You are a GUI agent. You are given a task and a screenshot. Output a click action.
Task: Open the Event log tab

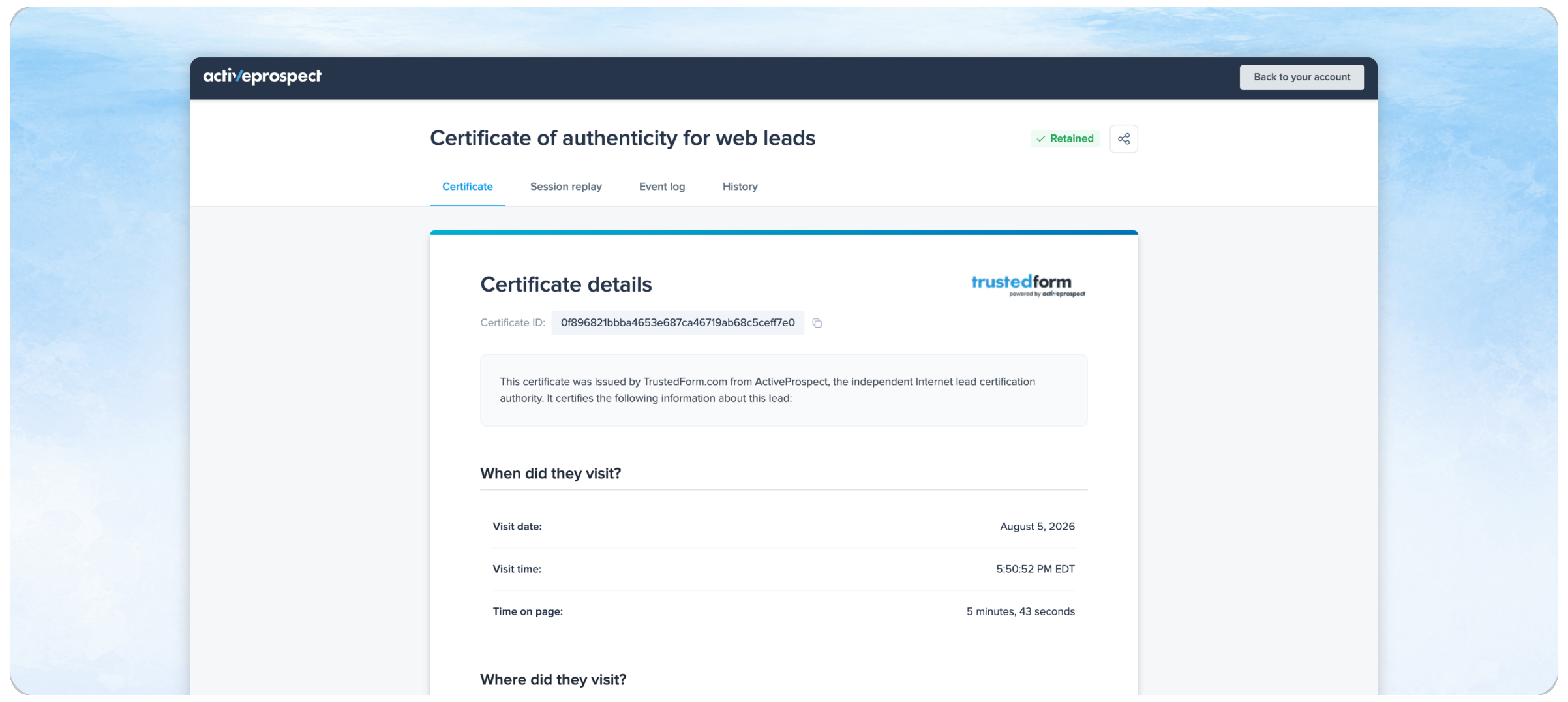[661, 187]
